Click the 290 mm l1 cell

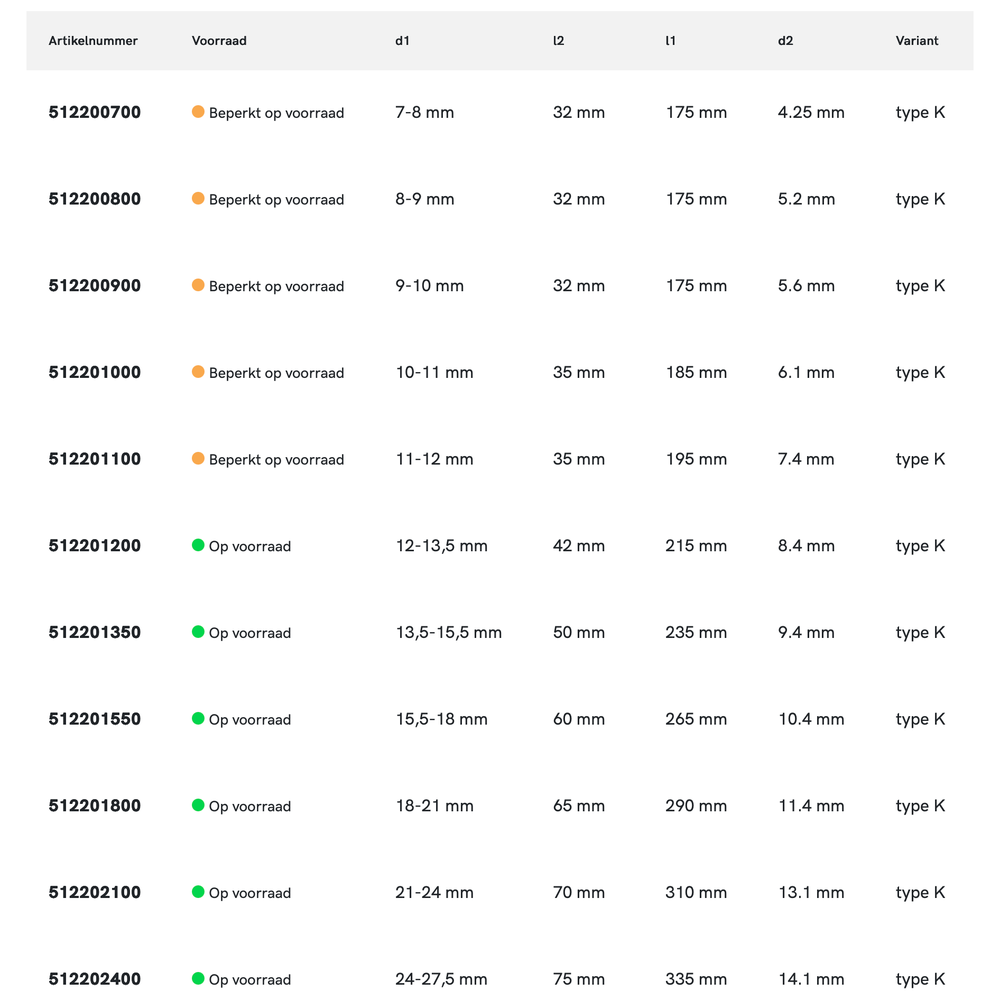(x=696, y=806)
